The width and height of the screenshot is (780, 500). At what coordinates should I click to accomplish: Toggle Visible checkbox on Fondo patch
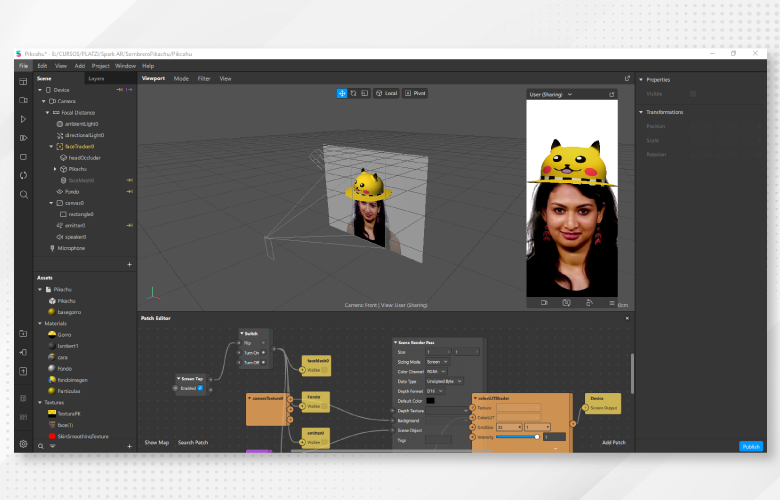[324, 406]
